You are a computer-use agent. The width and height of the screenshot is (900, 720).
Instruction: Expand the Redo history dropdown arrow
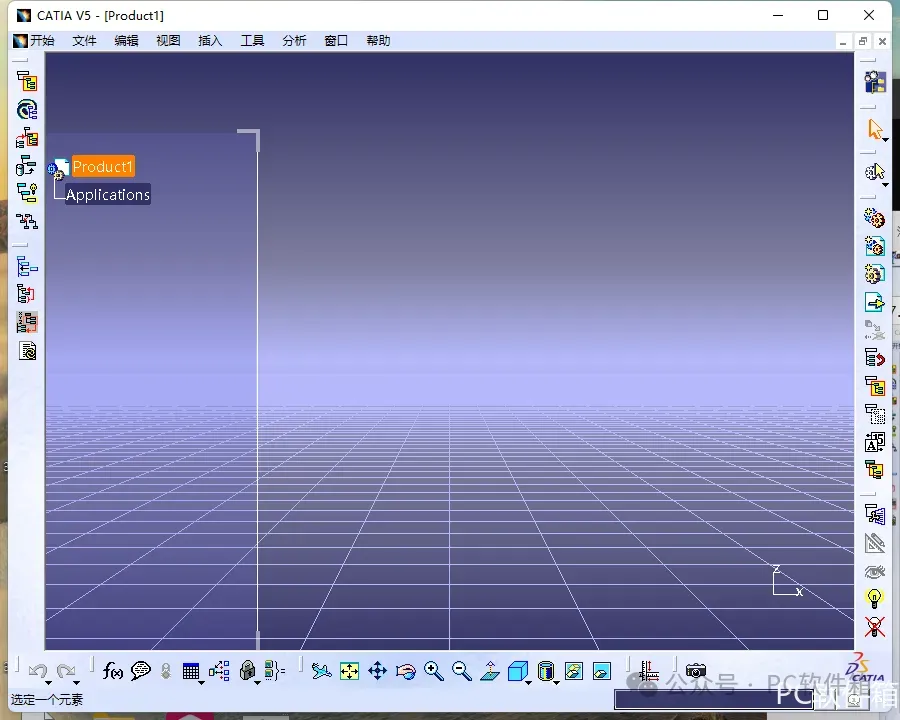(76, 683)
